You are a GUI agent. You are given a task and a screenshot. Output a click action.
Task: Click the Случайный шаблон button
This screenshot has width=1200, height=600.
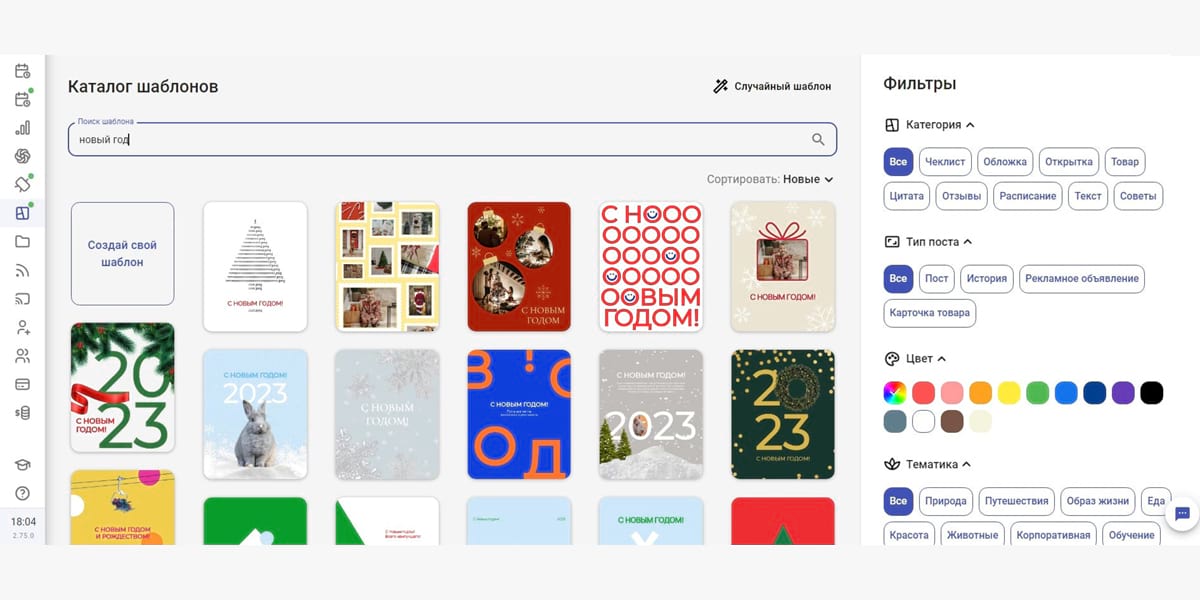click(x=771, y=86)
